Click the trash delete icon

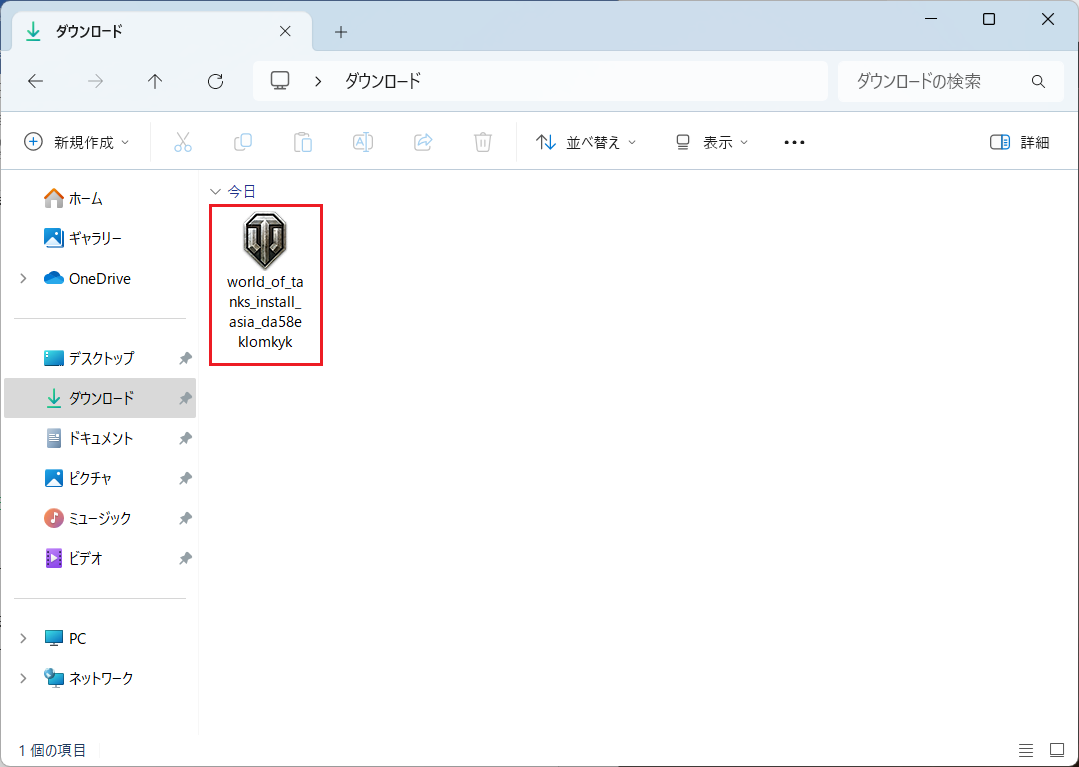click(483, 142)
